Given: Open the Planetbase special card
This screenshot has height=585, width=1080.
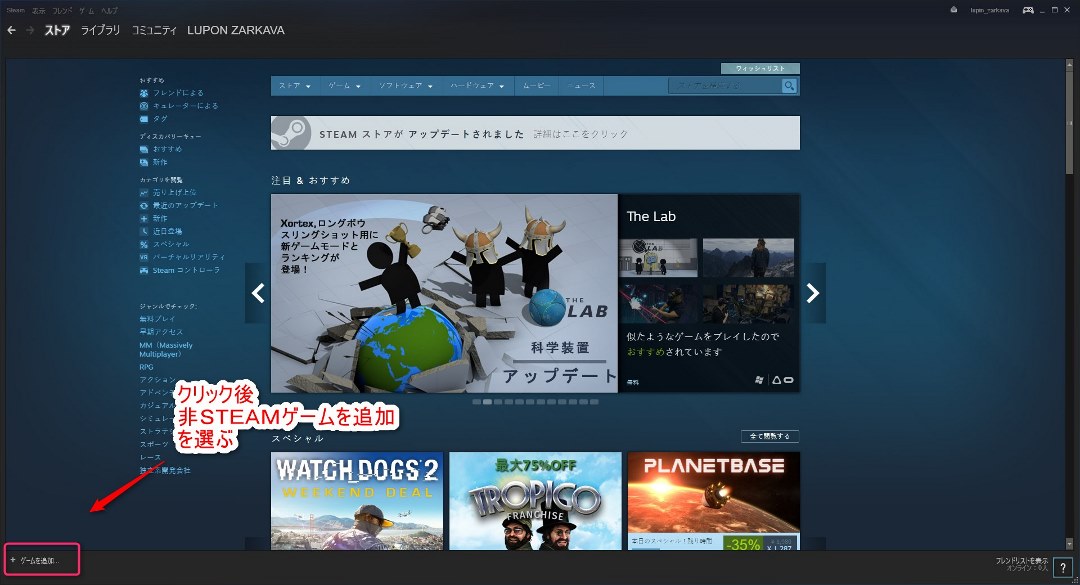Looking at the screenshot, I should click(x=714, y=501).
